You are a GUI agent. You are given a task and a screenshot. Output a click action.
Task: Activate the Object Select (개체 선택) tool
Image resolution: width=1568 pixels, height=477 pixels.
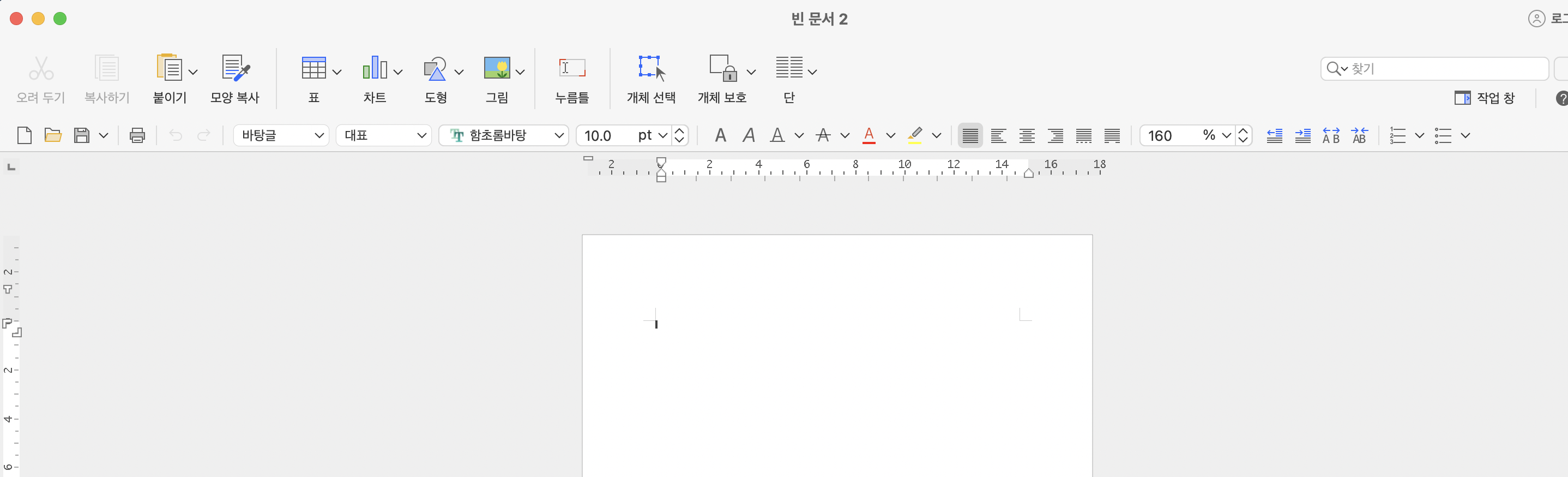(652, 68)
